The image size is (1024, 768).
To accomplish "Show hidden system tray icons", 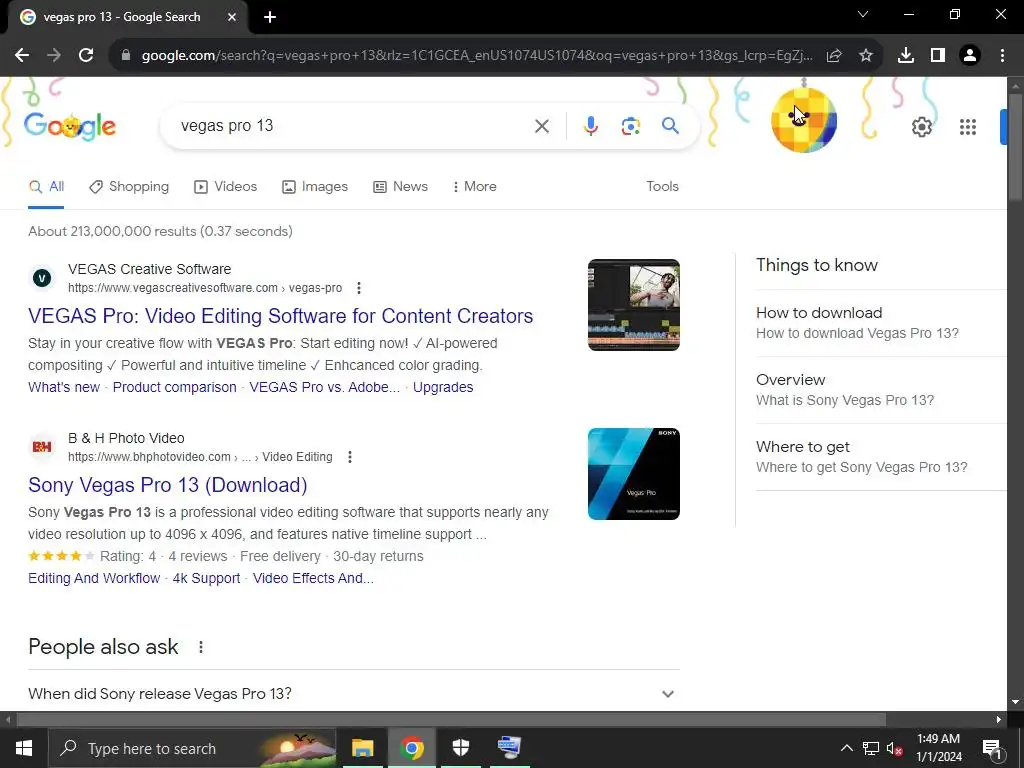I will (846, 748).
